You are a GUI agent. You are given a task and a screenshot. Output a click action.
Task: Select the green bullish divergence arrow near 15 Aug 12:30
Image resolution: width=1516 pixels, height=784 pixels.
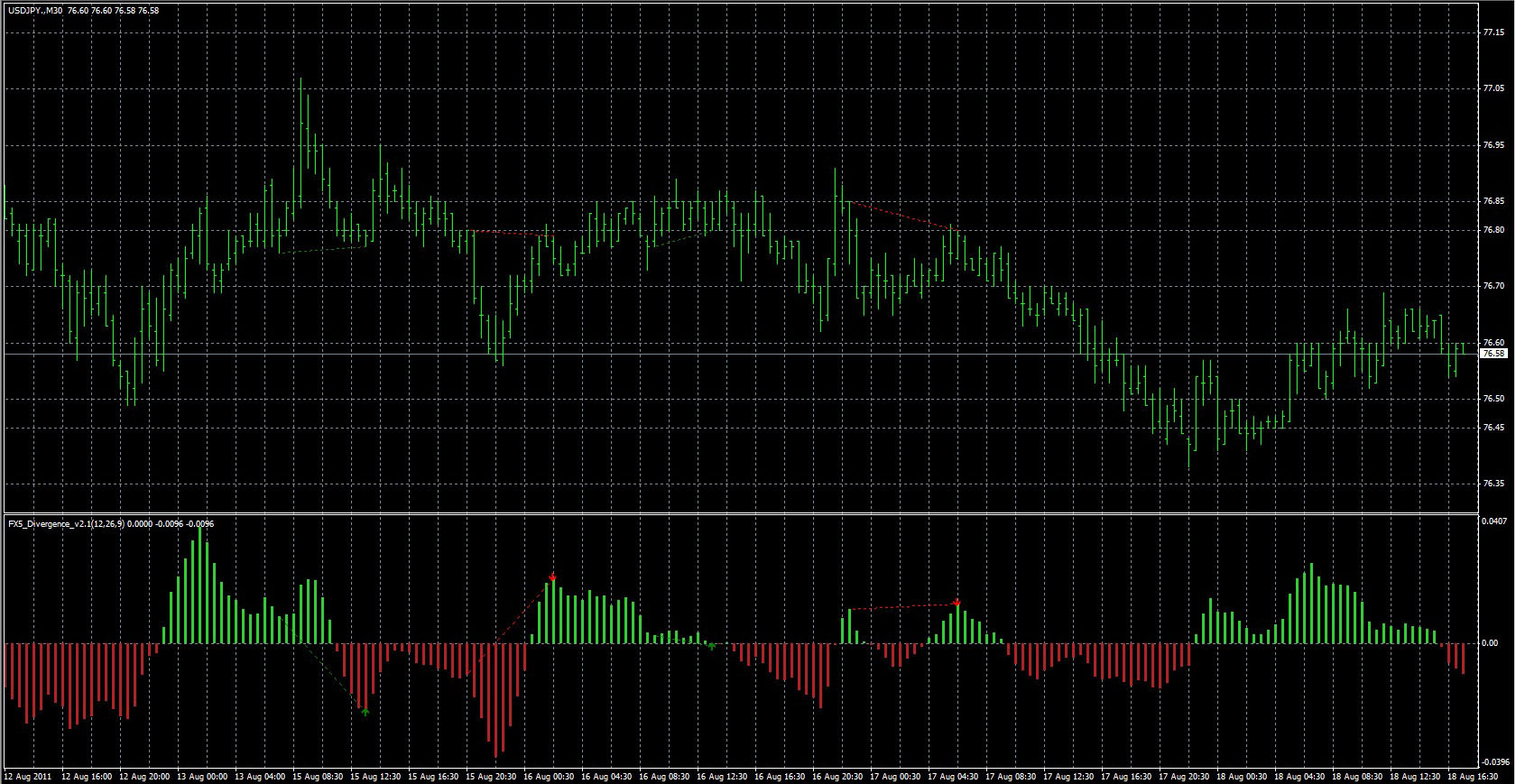pos(365,712)
